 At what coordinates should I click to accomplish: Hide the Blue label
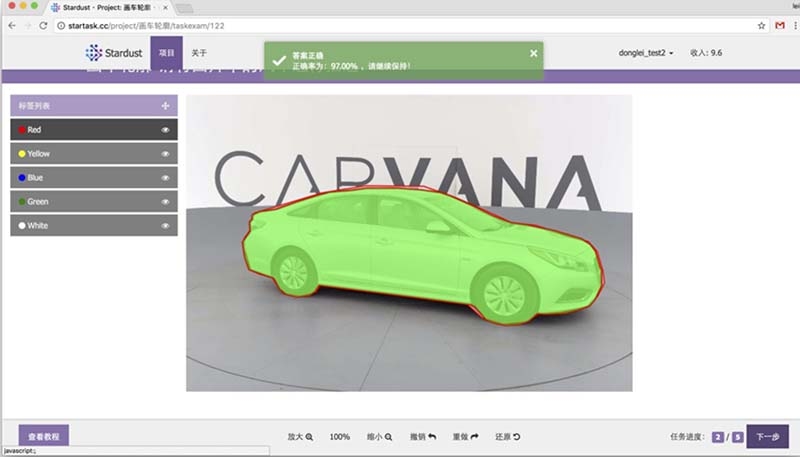[x=165, y=177]
